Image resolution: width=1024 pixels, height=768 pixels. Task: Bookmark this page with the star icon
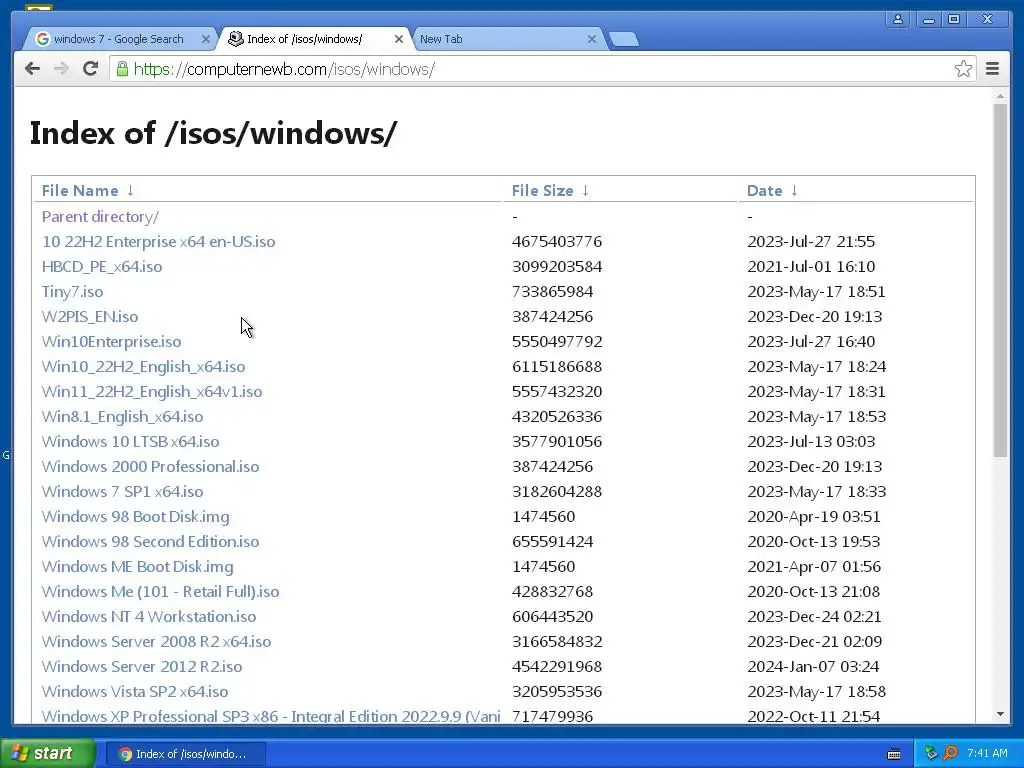[x=963, y=69]
